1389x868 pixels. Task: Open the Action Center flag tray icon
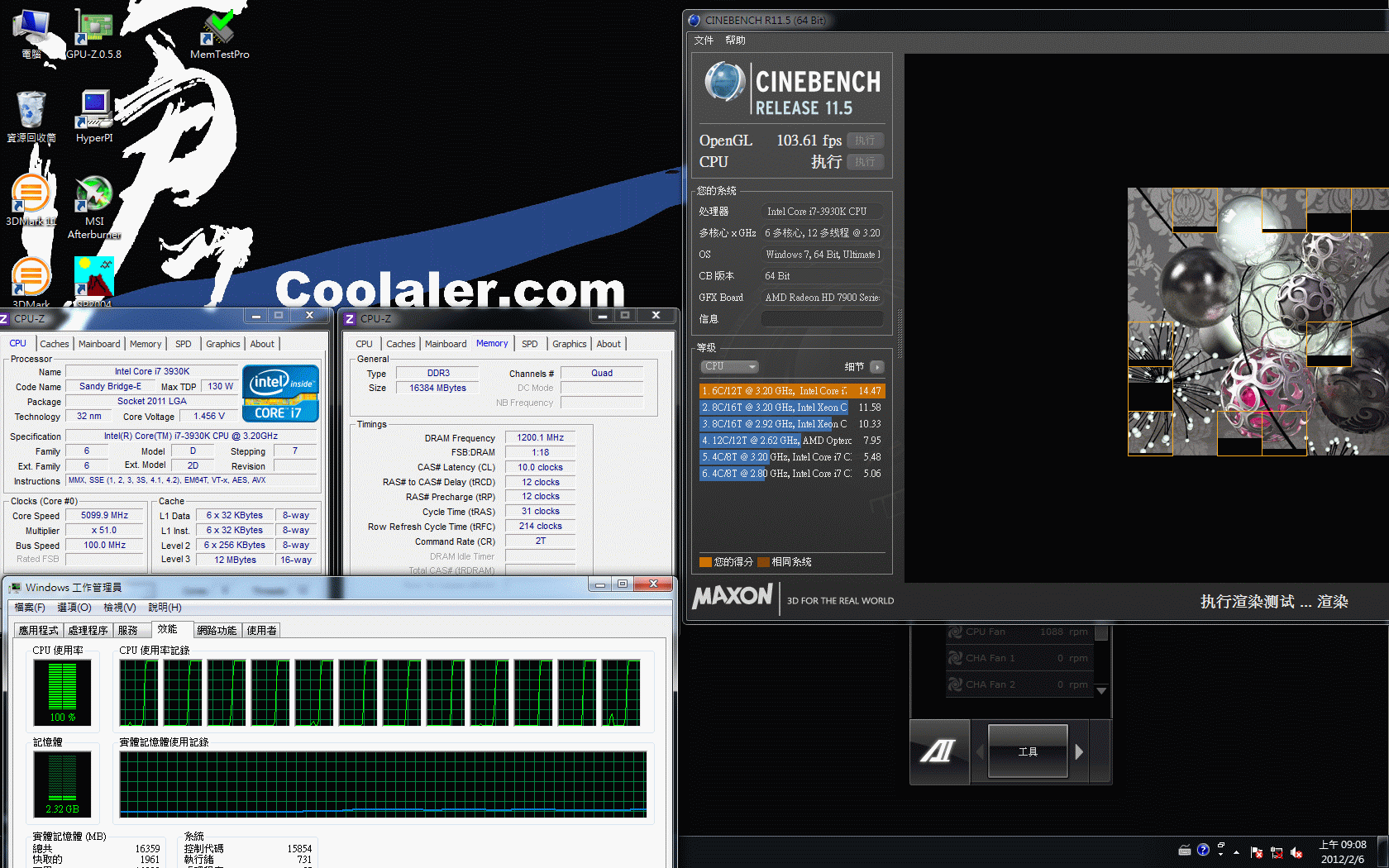pos(1257,852)
